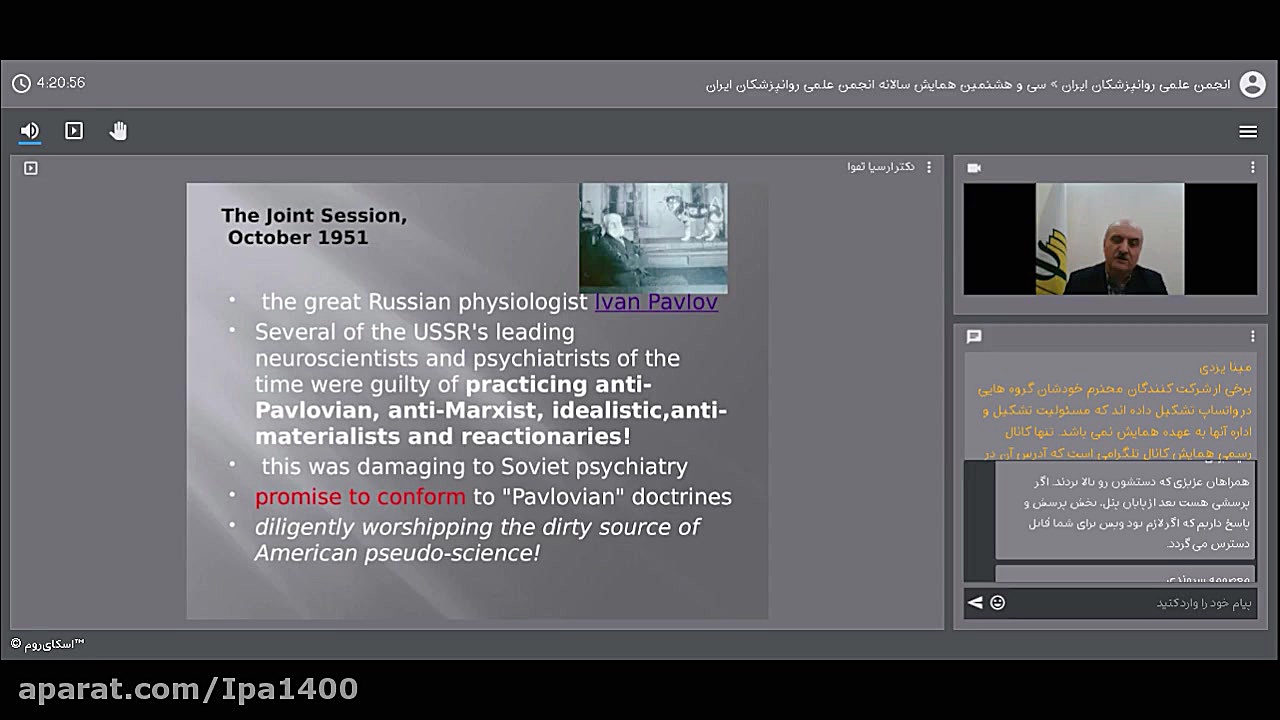Open the emoji picker in chat

tap(997, 602)
